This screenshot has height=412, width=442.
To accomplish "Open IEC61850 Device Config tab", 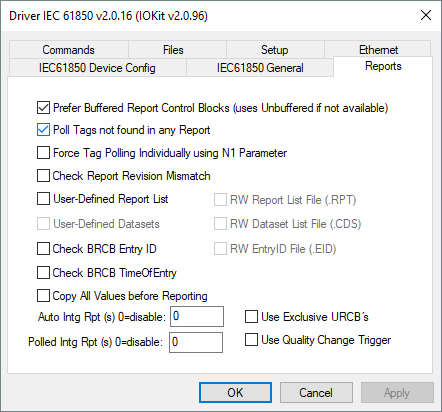I will pyautogui.click(x=97, y=68).
